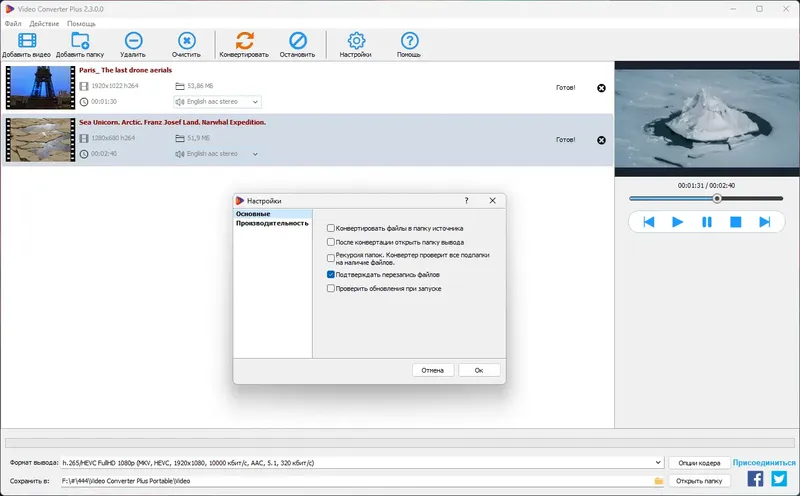Select the Sea Unicorn. Arctic. Franz Josef Land title
Viewport: 800px width, 496px height.
point(172,122)
